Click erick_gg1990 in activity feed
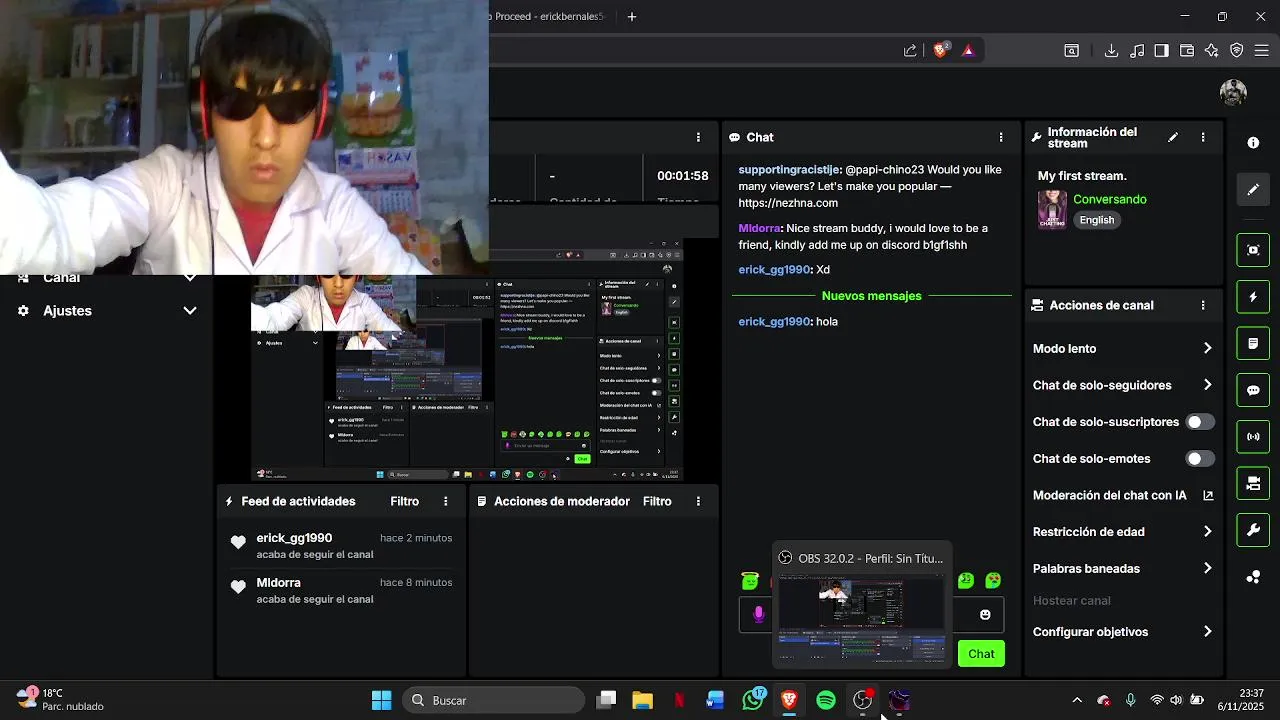 tap(294, 538)
